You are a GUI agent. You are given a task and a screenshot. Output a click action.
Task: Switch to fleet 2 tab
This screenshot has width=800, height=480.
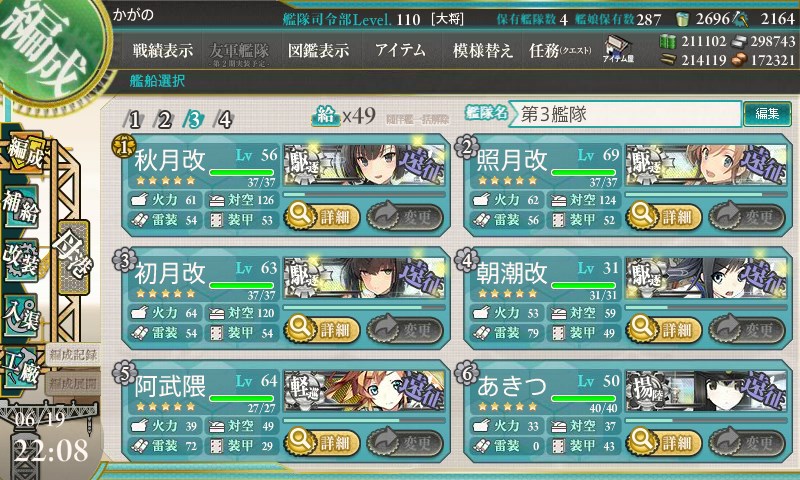[164, 119]
